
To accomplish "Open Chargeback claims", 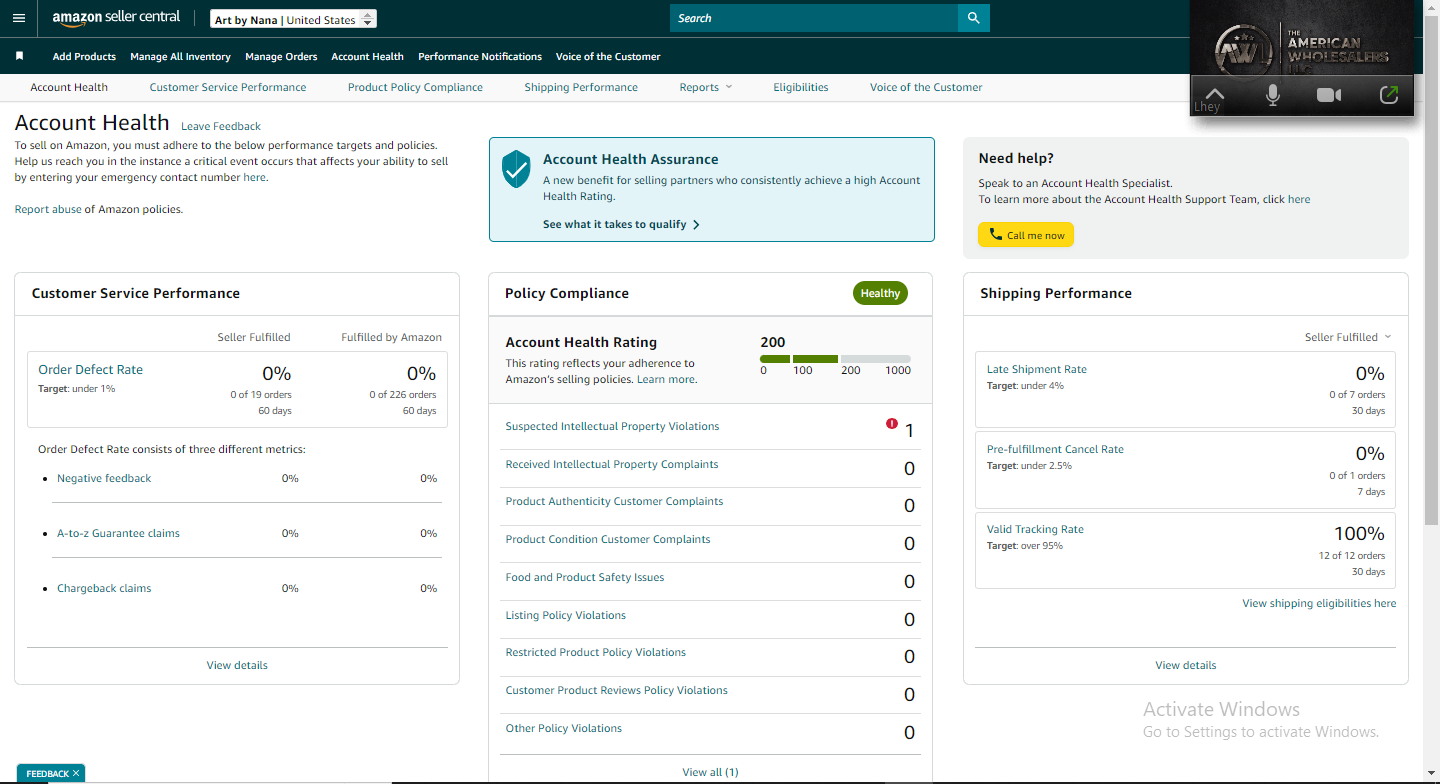I will [x=104, y=589].
